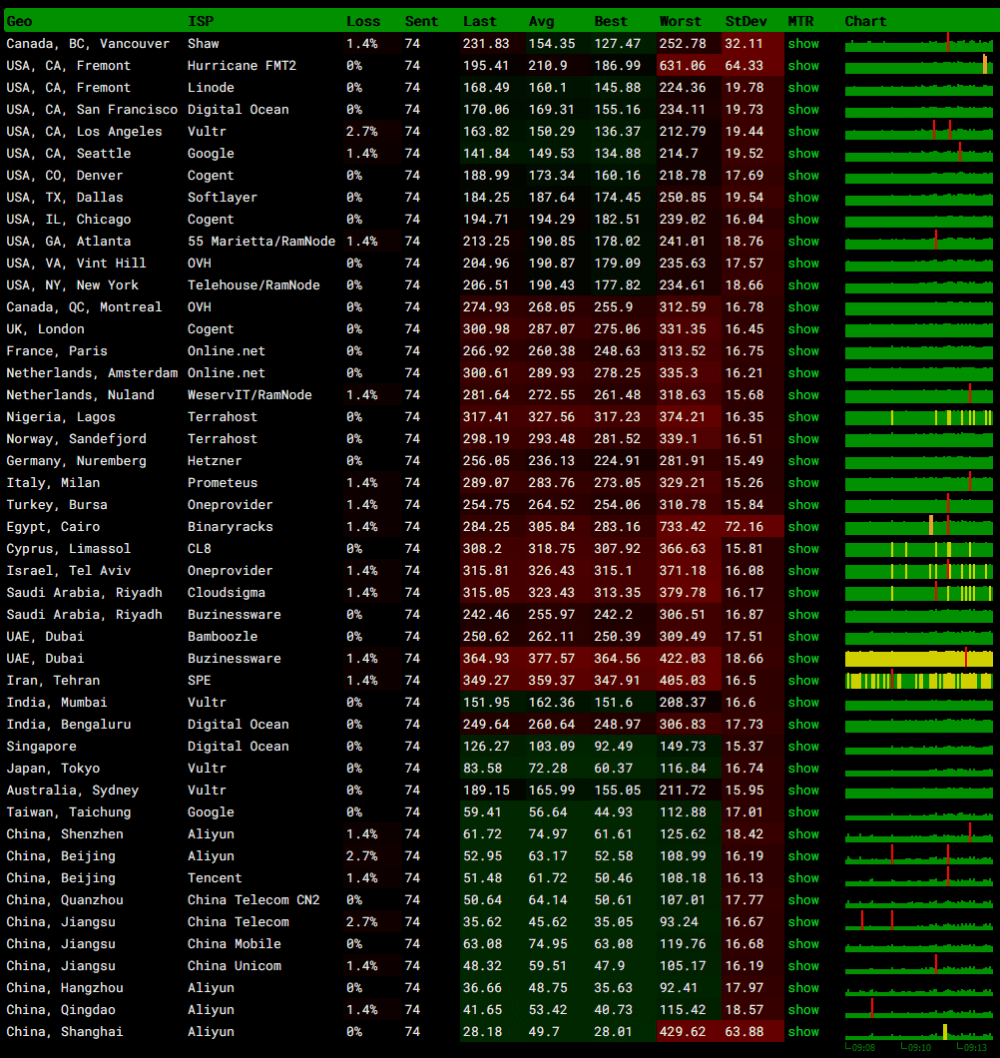Click loss value 2.7% for Los Angeles Vultr
Viewport: 1000px width, 1058px height.
(x=362, y=132)
